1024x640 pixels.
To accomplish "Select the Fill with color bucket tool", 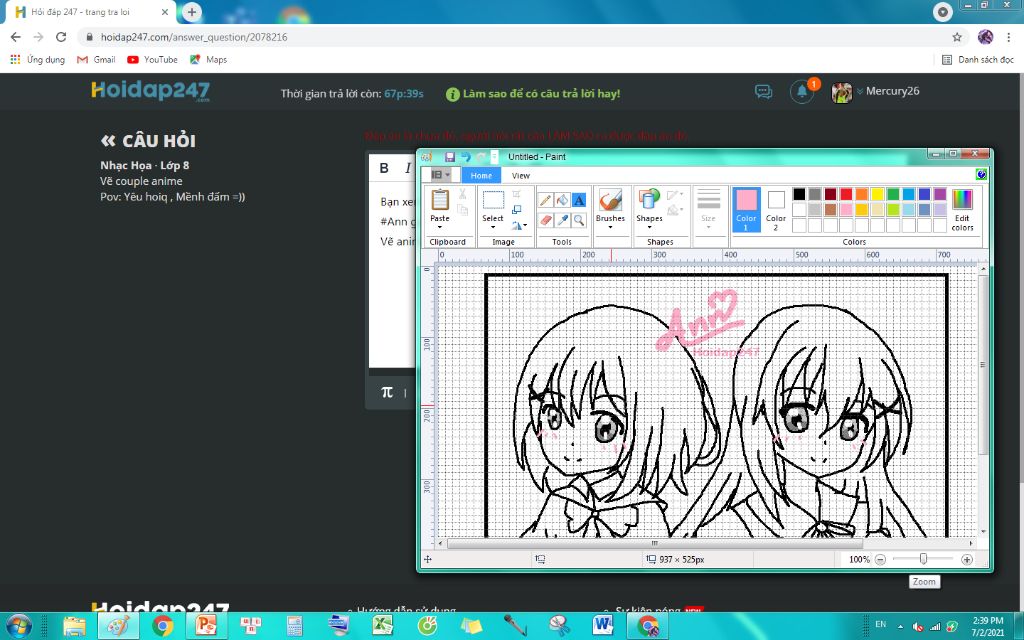I will point(562,200).
